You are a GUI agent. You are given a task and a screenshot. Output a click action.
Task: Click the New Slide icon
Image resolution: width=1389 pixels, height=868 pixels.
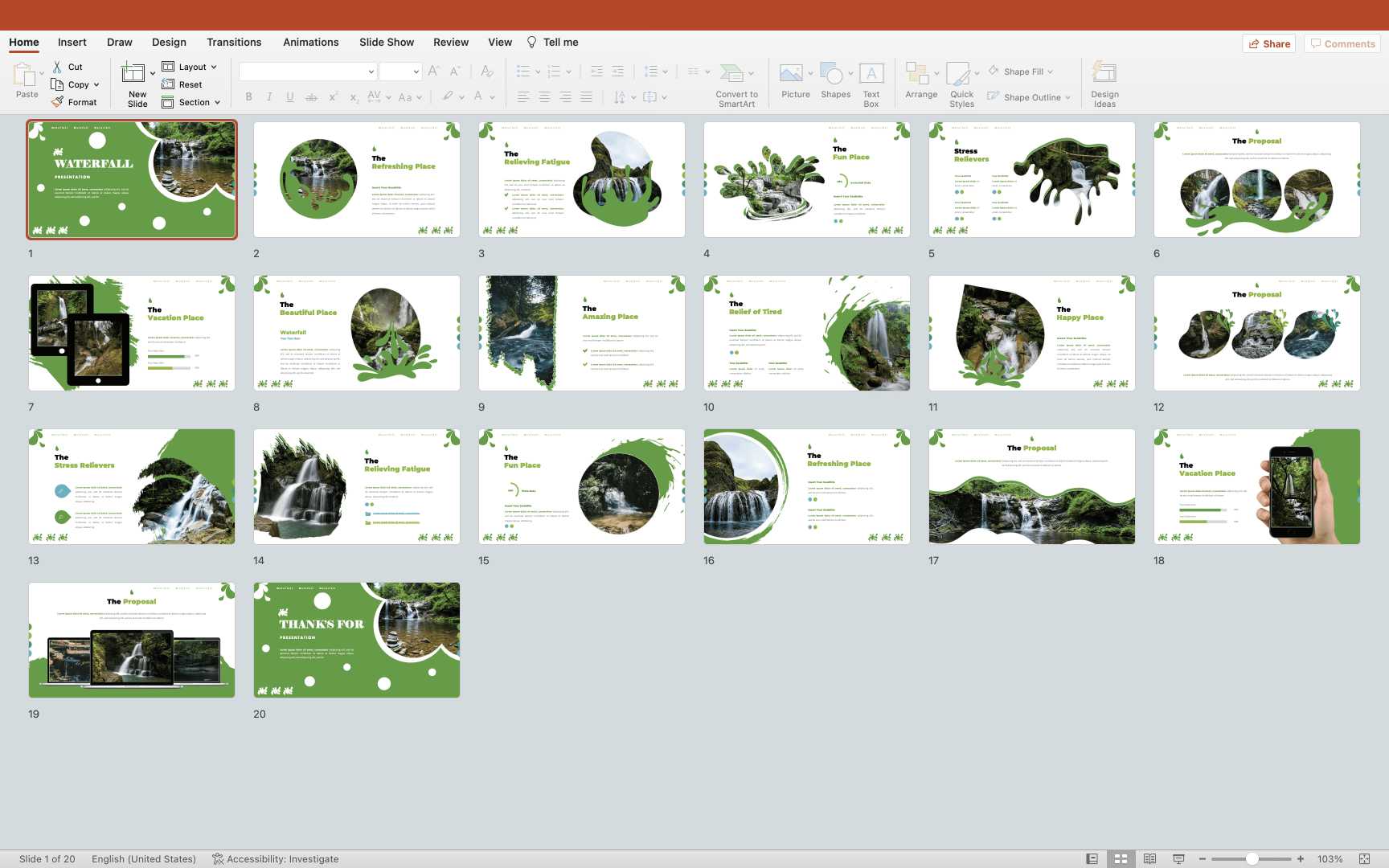point(133,74)
